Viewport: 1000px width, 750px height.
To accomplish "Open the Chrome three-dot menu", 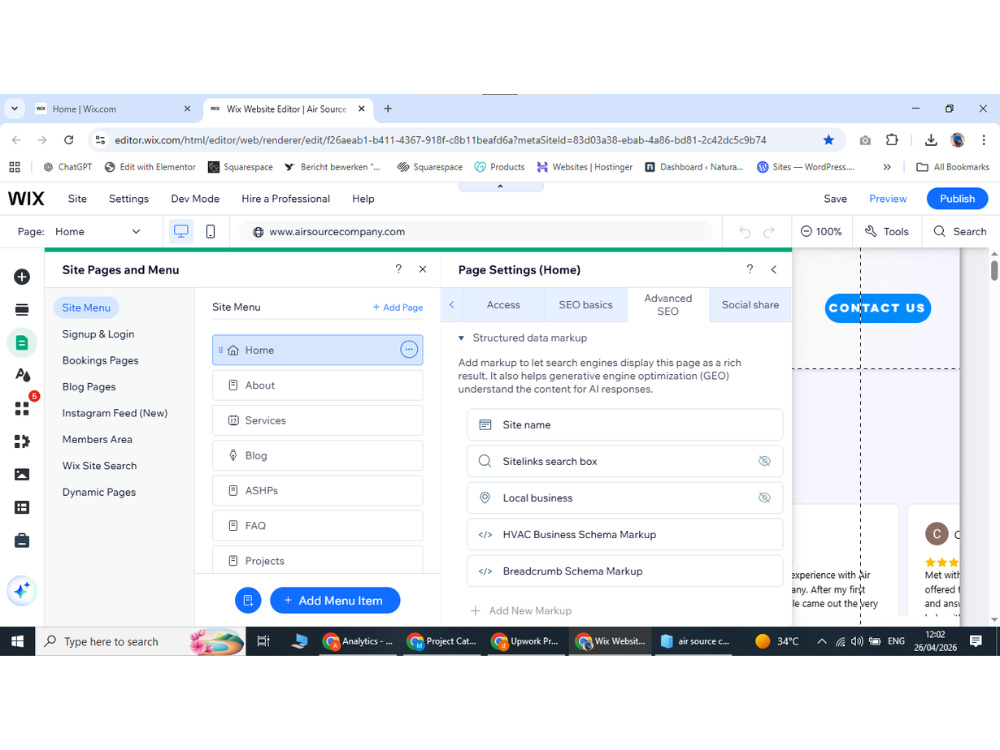I will (x=983, y=140).
